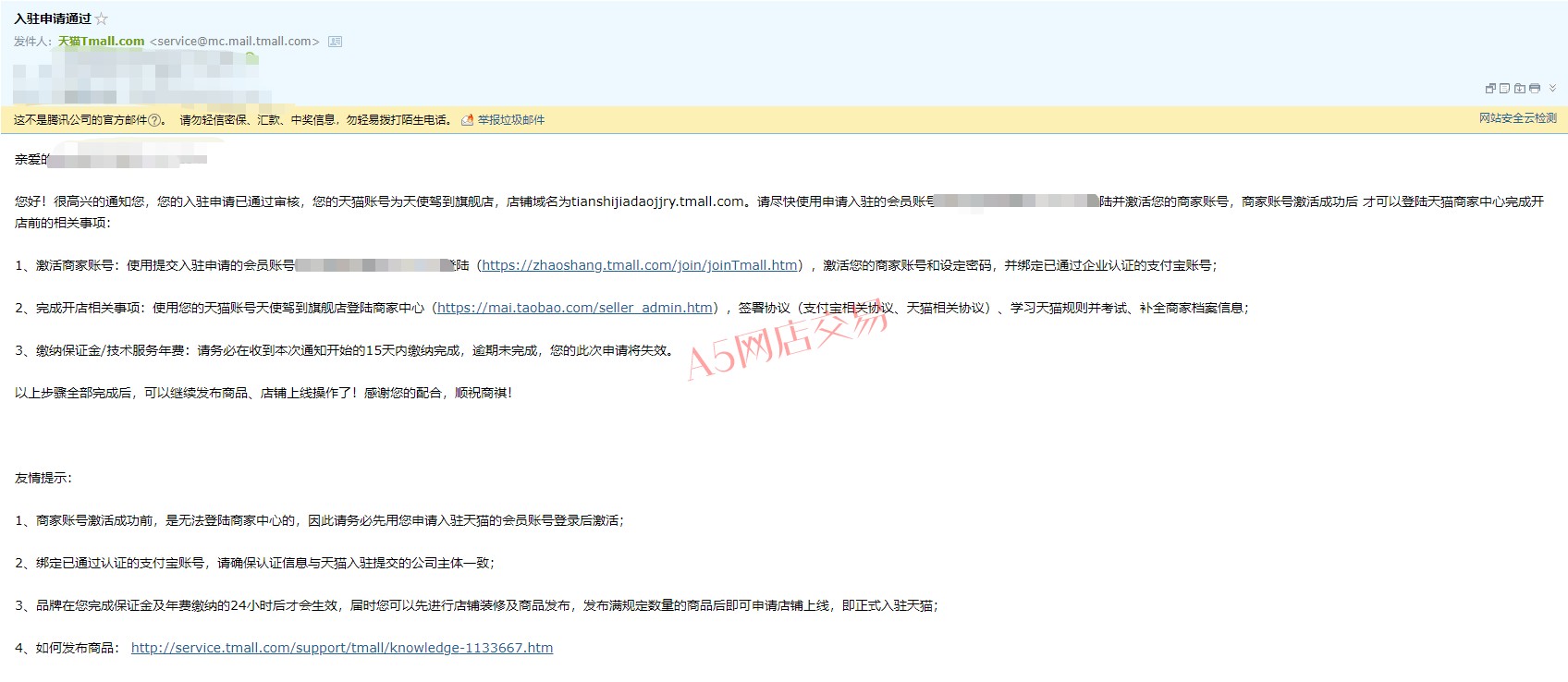The width and height of the screenshot is (1568, 682).
Task: Click sender address service@mc.mail.tmall.com
Action: coord(235,42)
